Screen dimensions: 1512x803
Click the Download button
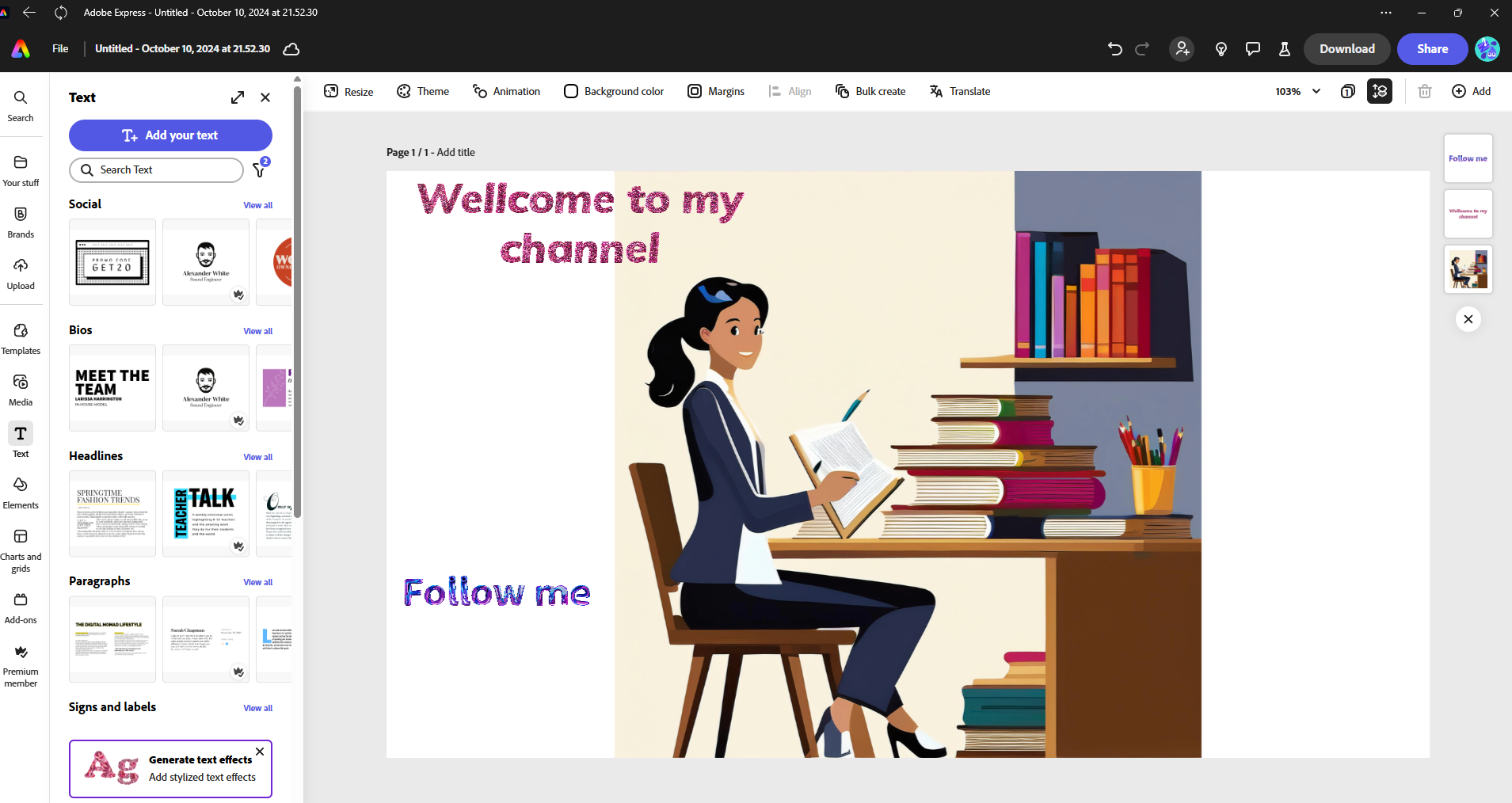pyautogui.click(x=1346, y=49)
